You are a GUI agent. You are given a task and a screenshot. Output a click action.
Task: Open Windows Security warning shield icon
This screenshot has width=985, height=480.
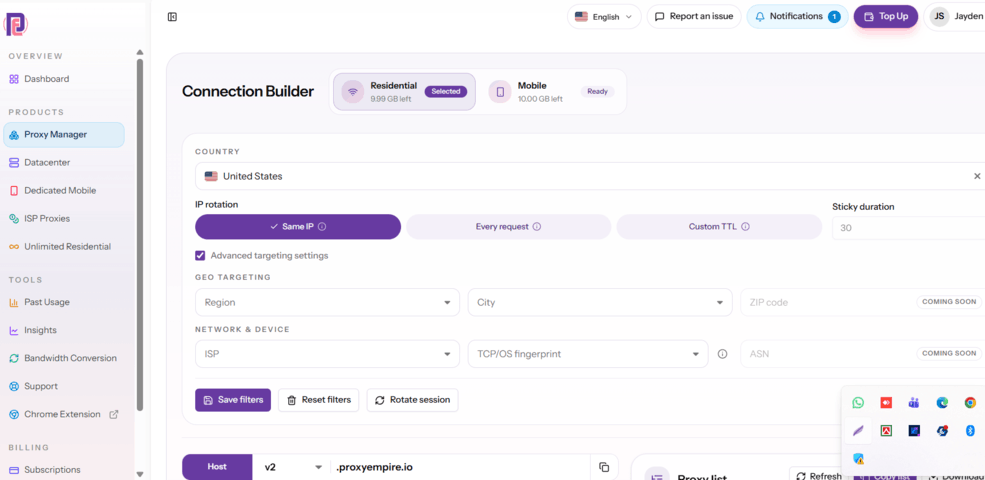(858, 459)
